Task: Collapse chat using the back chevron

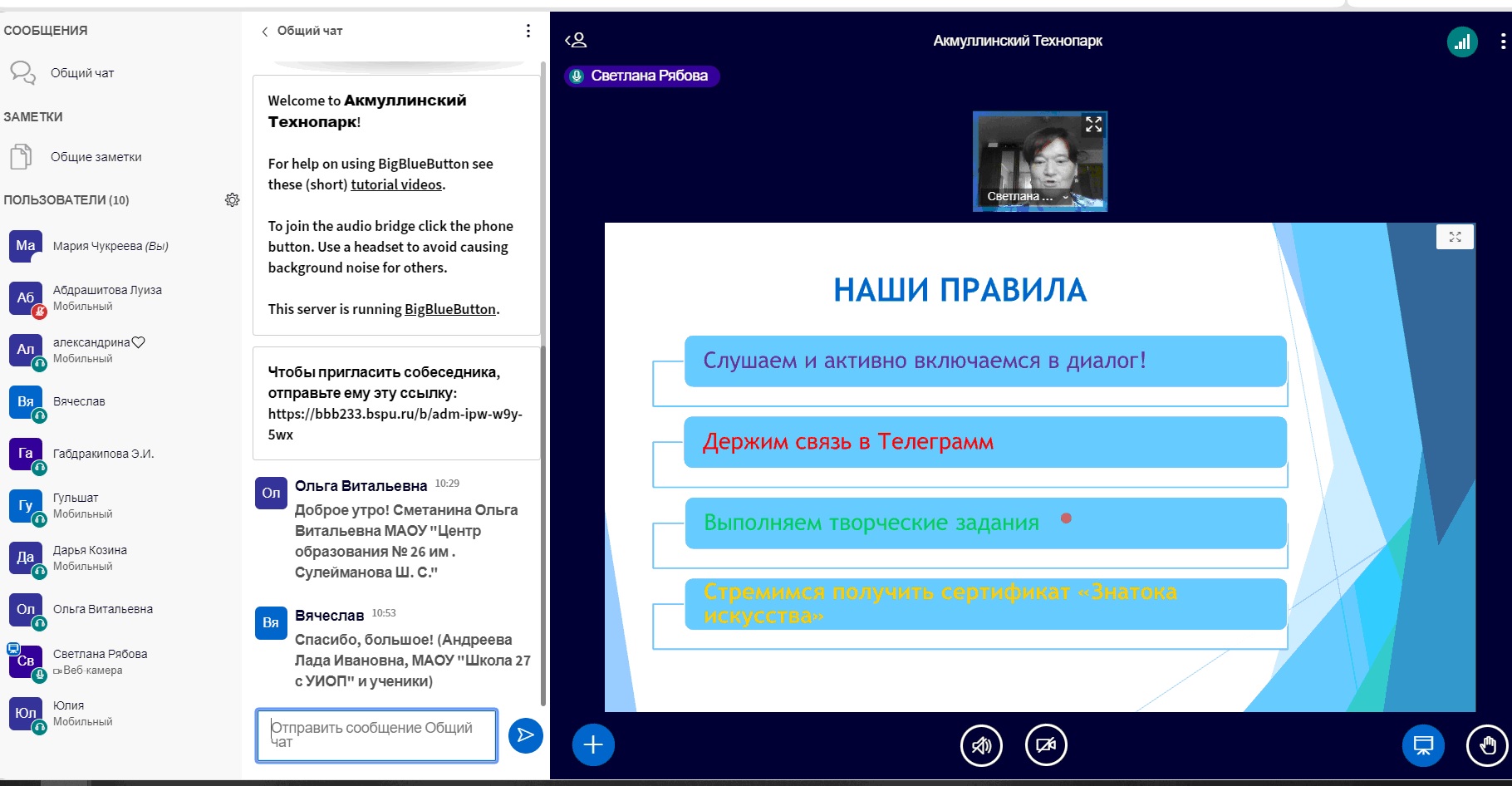Action: 265,32
